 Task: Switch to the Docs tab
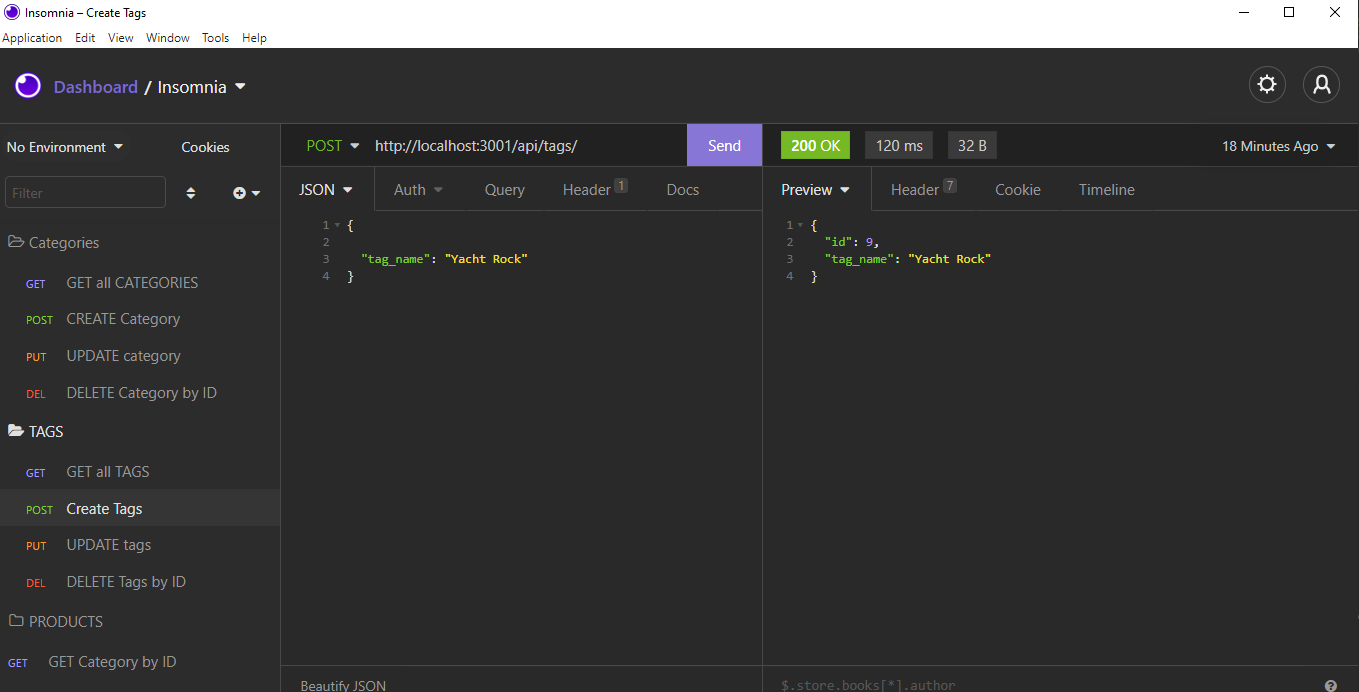683,189
